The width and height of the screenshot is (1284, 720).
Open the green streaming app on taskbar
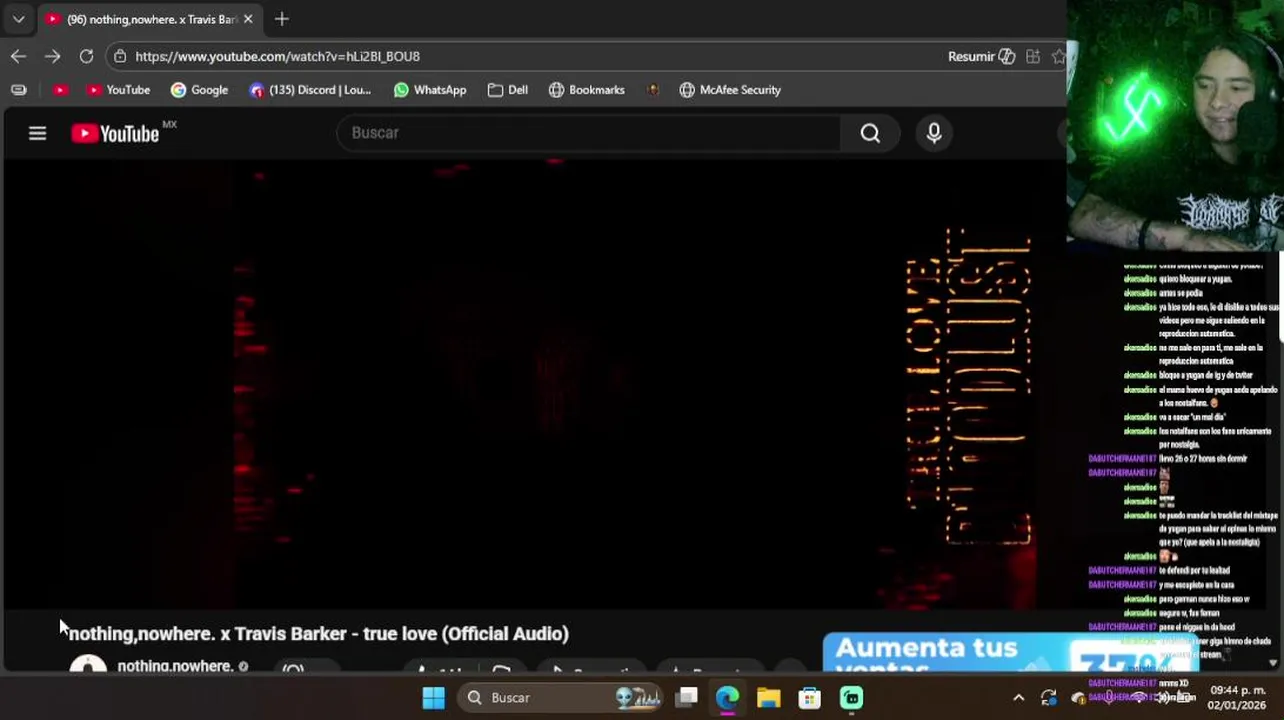pos(851,698)
